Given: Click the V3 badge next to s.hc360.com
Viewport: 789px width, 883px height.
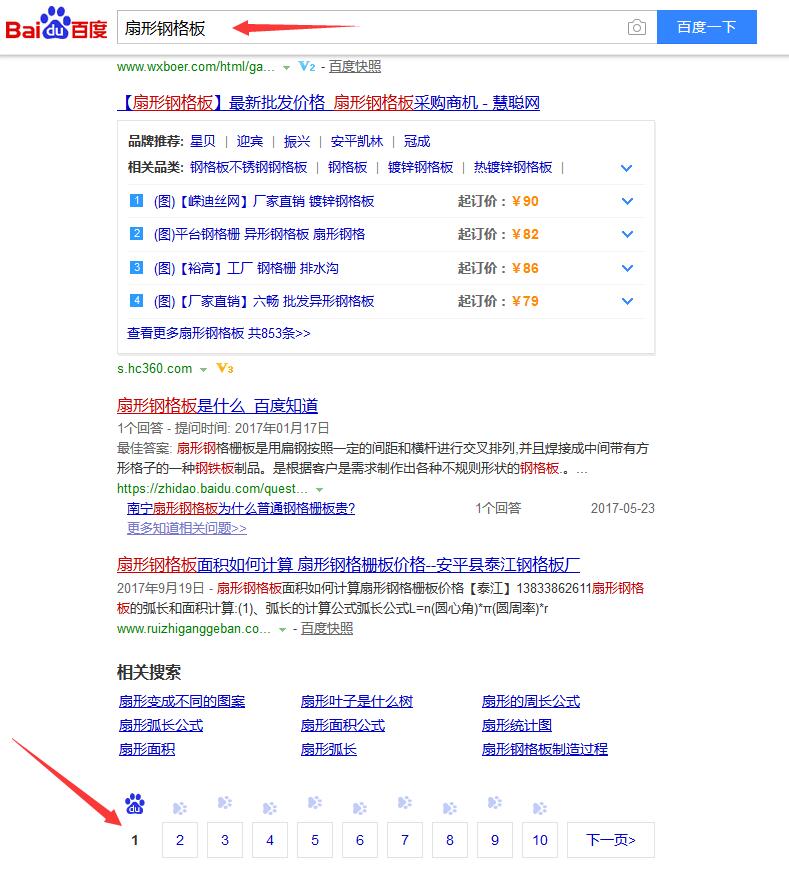Looking at the screenshot, I should [x=225, y=369].
